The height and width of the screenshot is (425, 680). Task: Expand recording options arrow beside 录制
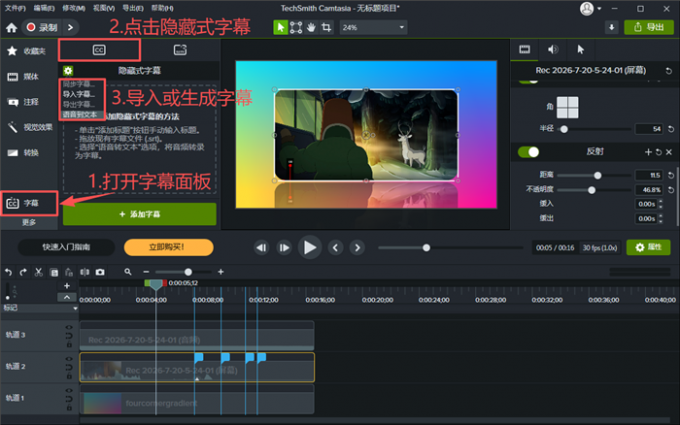70,27
